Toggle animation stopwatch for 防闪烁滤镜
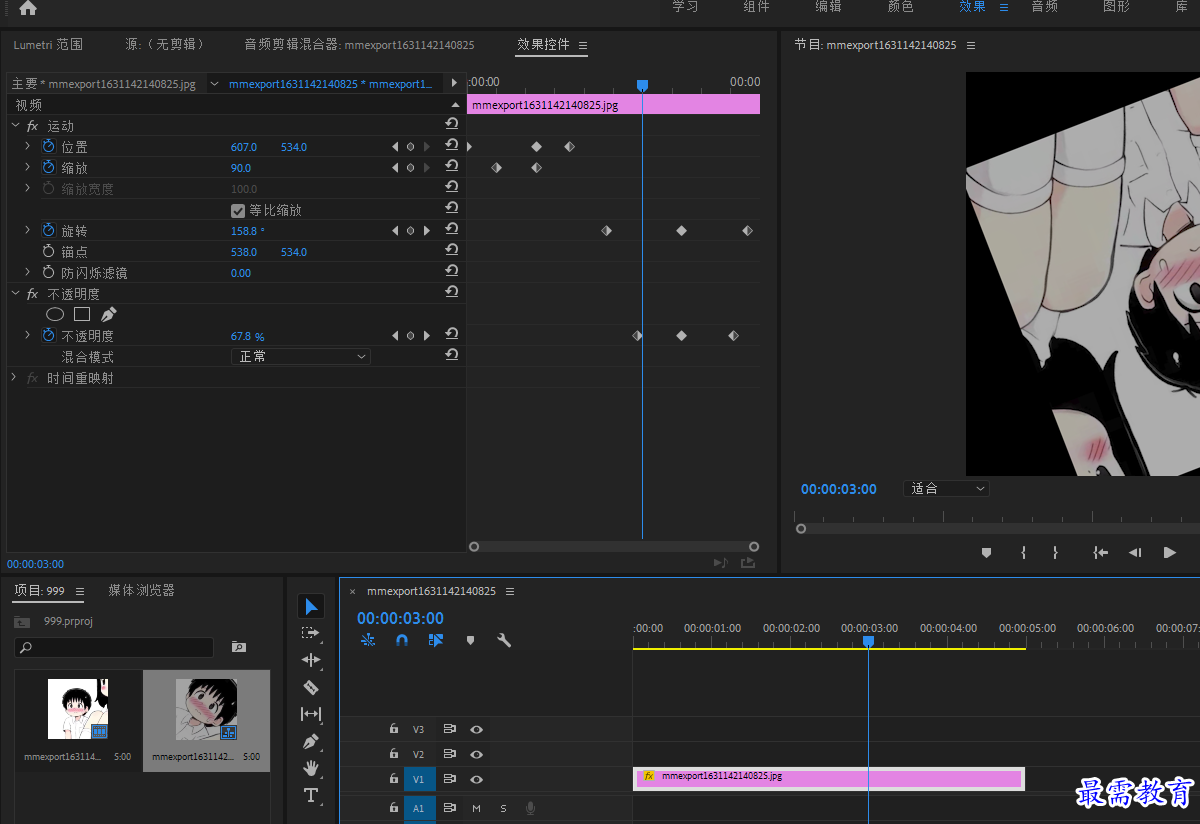The height and width of the screenshot is (824, 1200). 48,272
